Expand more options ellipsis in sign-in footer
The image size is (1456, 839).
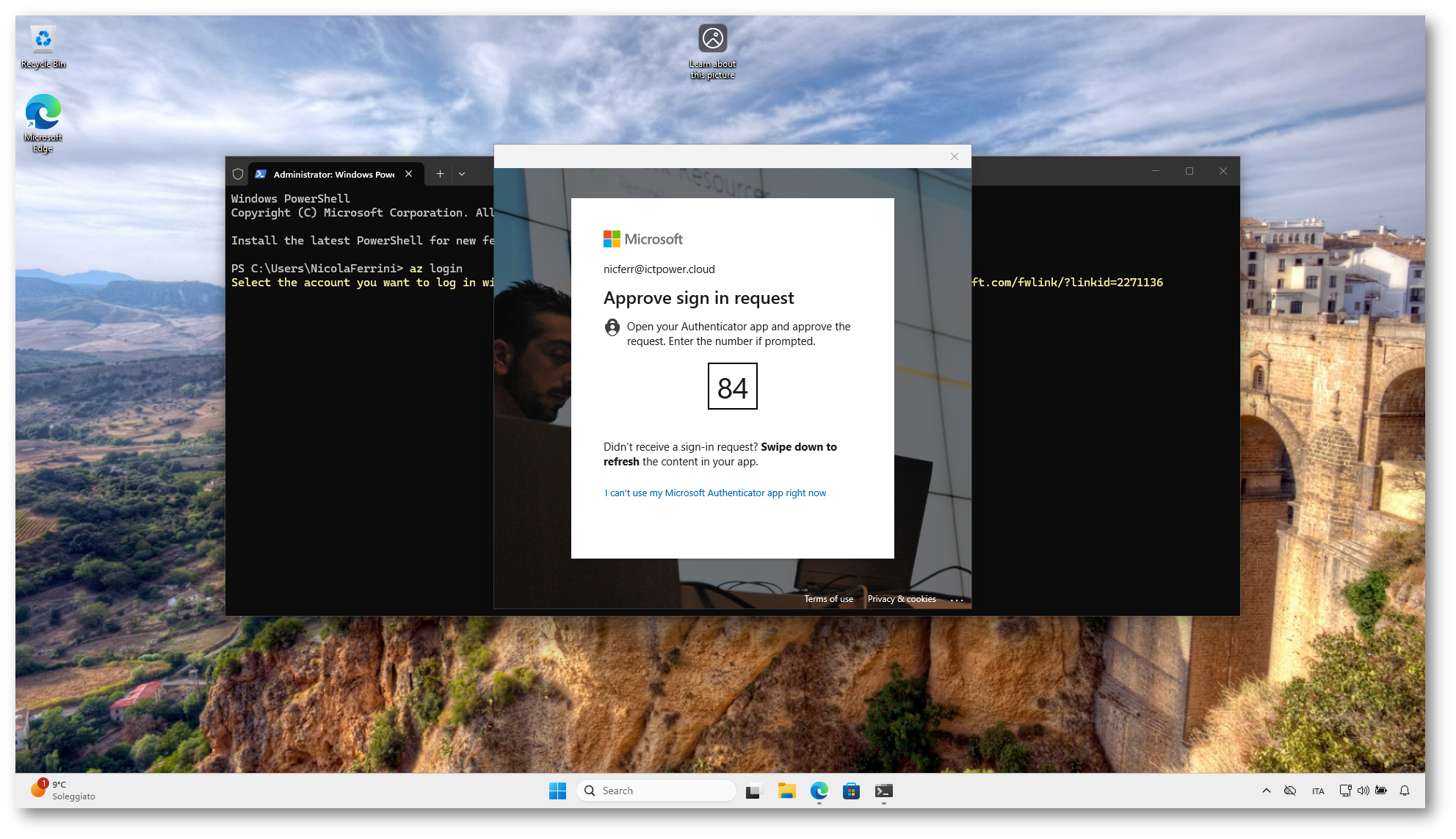(x=957, y=600)
